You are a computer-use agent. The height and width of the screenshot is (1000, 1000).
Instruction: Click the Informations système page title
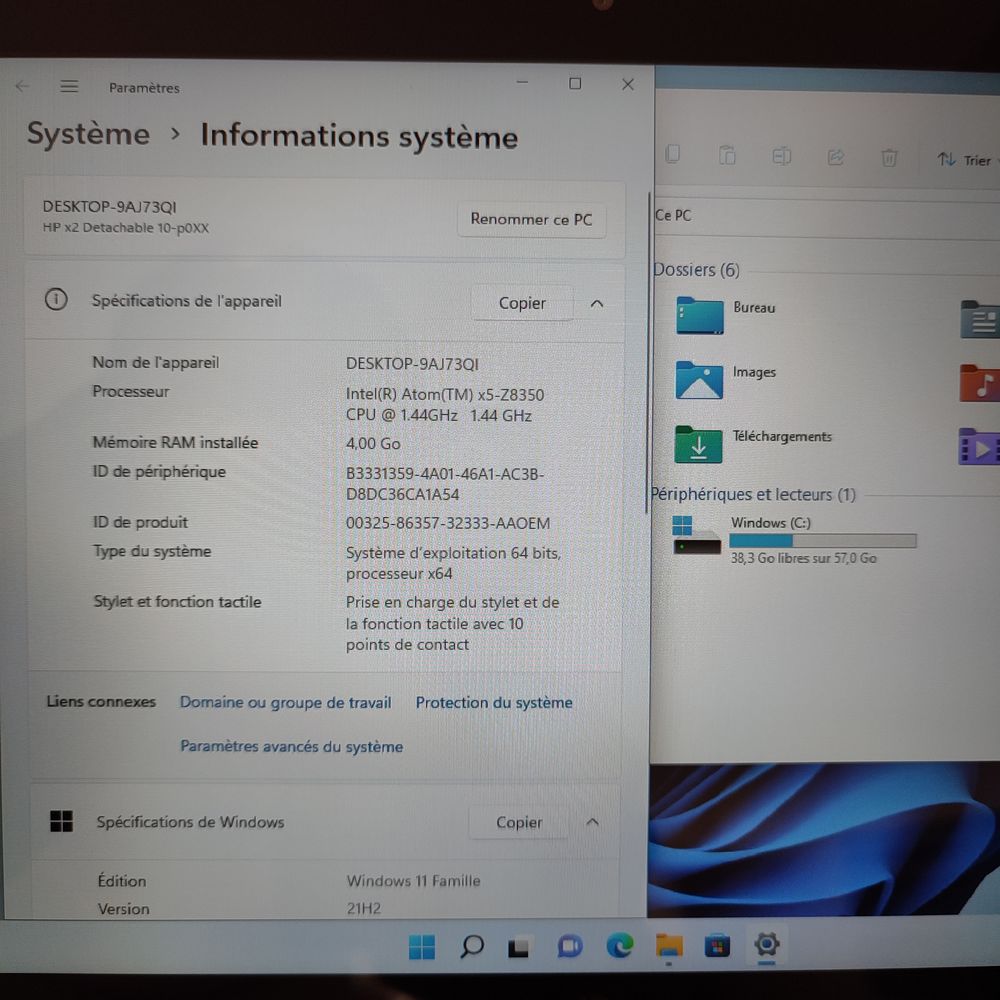359,136
